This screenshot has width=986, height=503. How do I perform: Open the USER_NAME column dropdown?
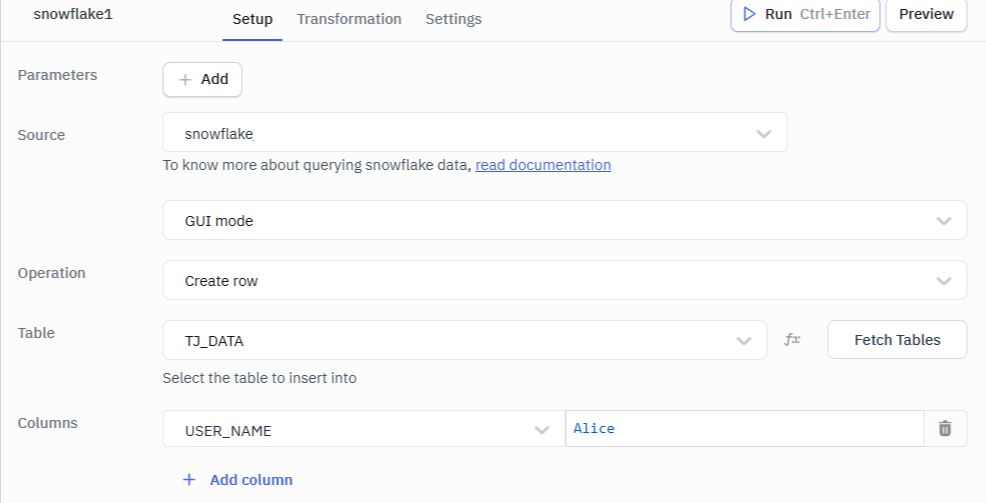click(x=363, y=429)
